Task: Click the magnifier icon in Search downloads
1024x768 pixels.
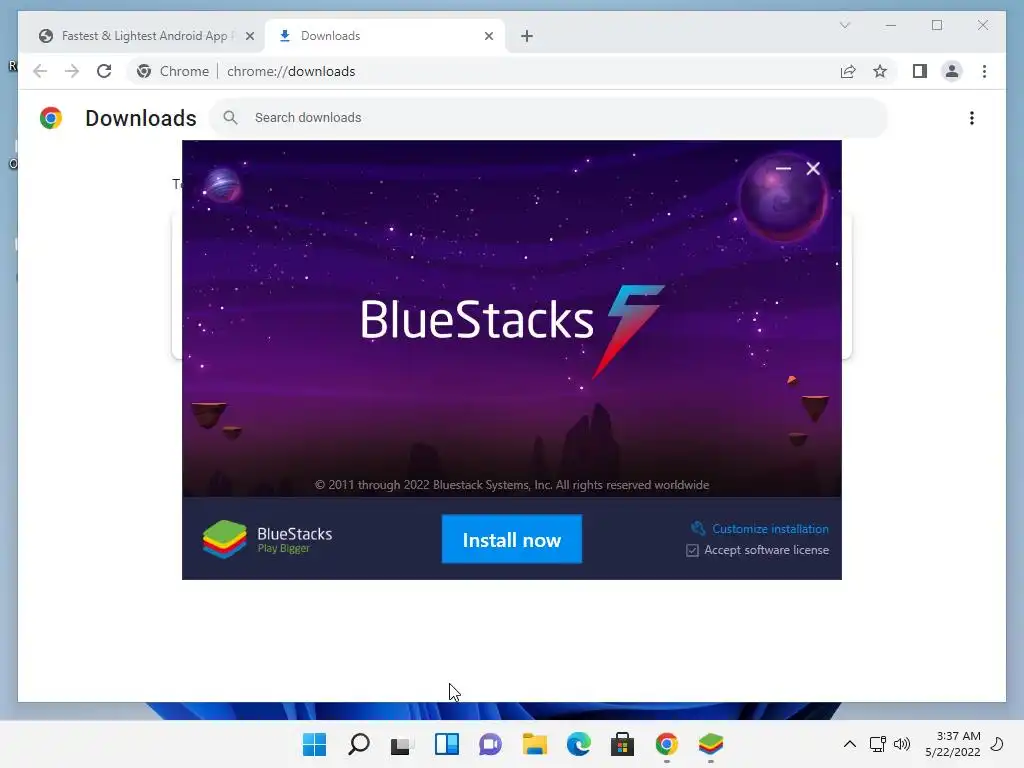Action: click(x=230, y=118)
